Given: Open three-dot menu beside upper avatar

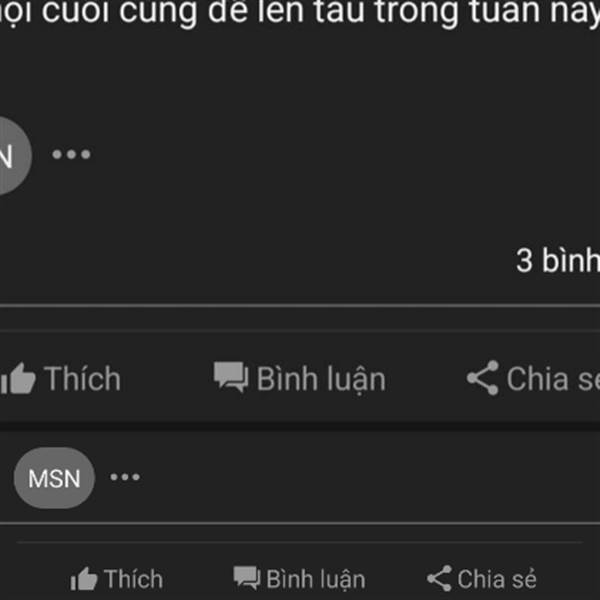Looking at the screenshot, I should tap(71, 154).
